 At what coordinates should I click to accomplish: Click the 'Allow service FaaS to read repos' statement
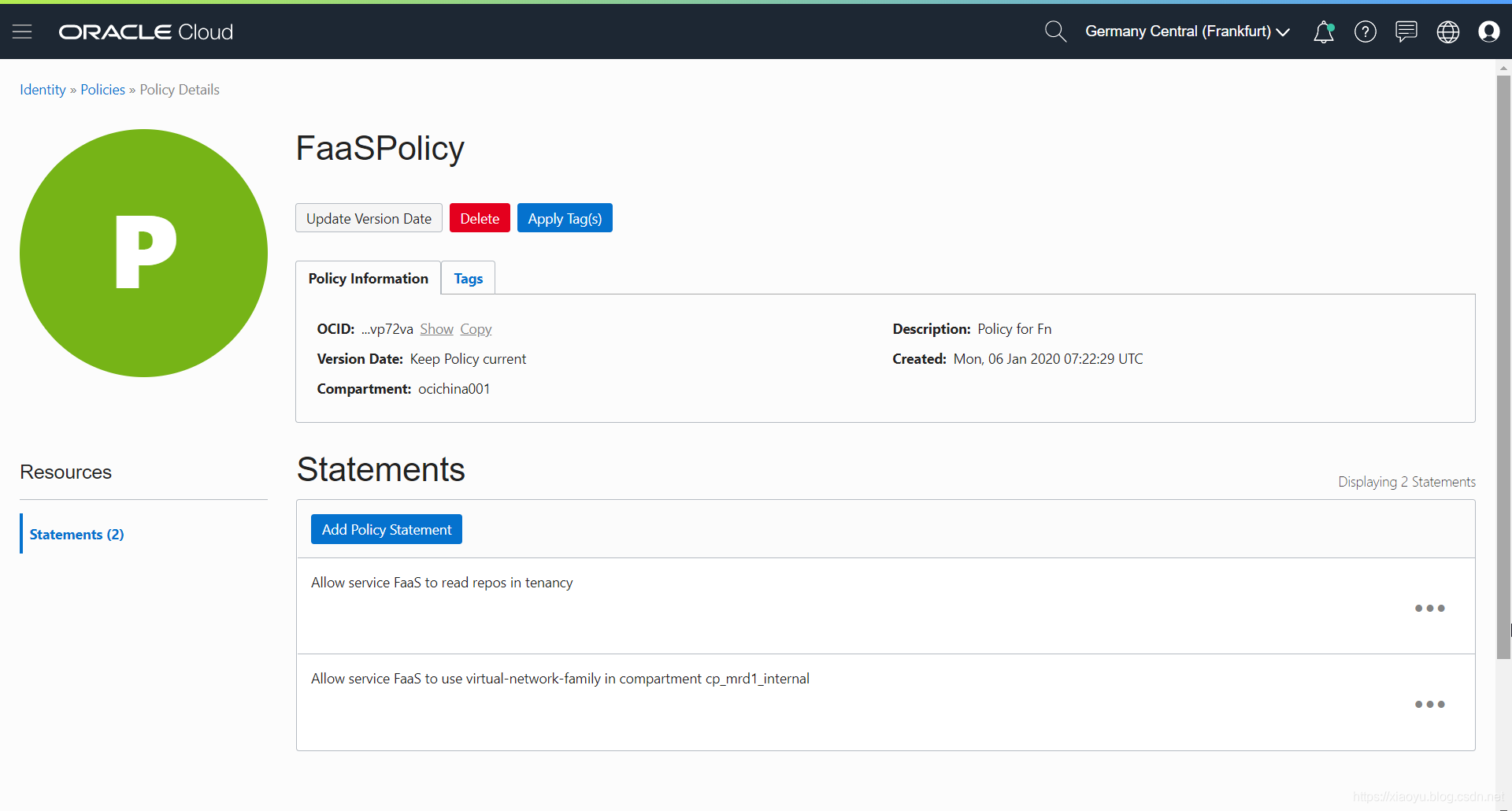tap(442, 583)
